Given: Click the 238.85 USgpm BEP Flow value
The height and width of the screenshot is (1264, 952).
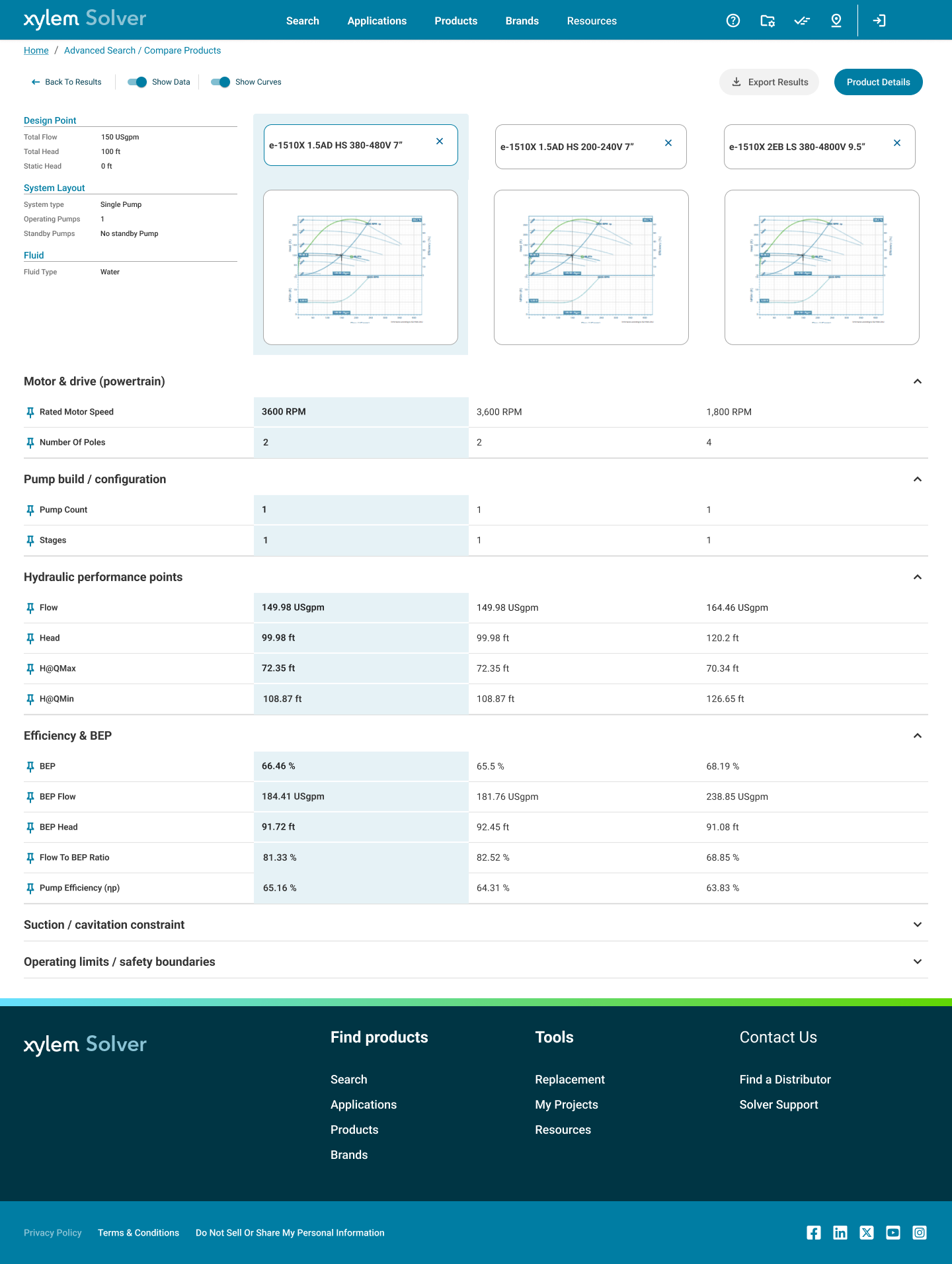Looking at the screenshot, I should pyautogui.click(x=737, y=797).
